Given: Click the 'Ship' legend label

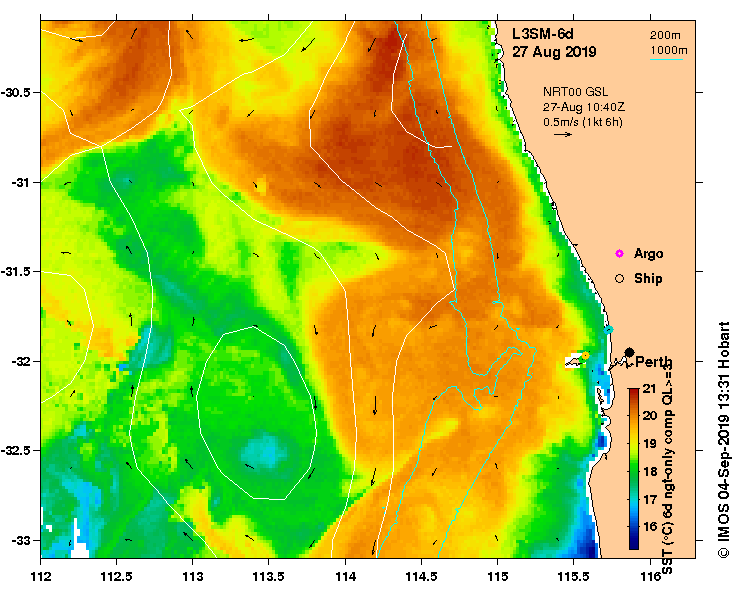Looking at the screenshot, I should [x=648, y=279].
